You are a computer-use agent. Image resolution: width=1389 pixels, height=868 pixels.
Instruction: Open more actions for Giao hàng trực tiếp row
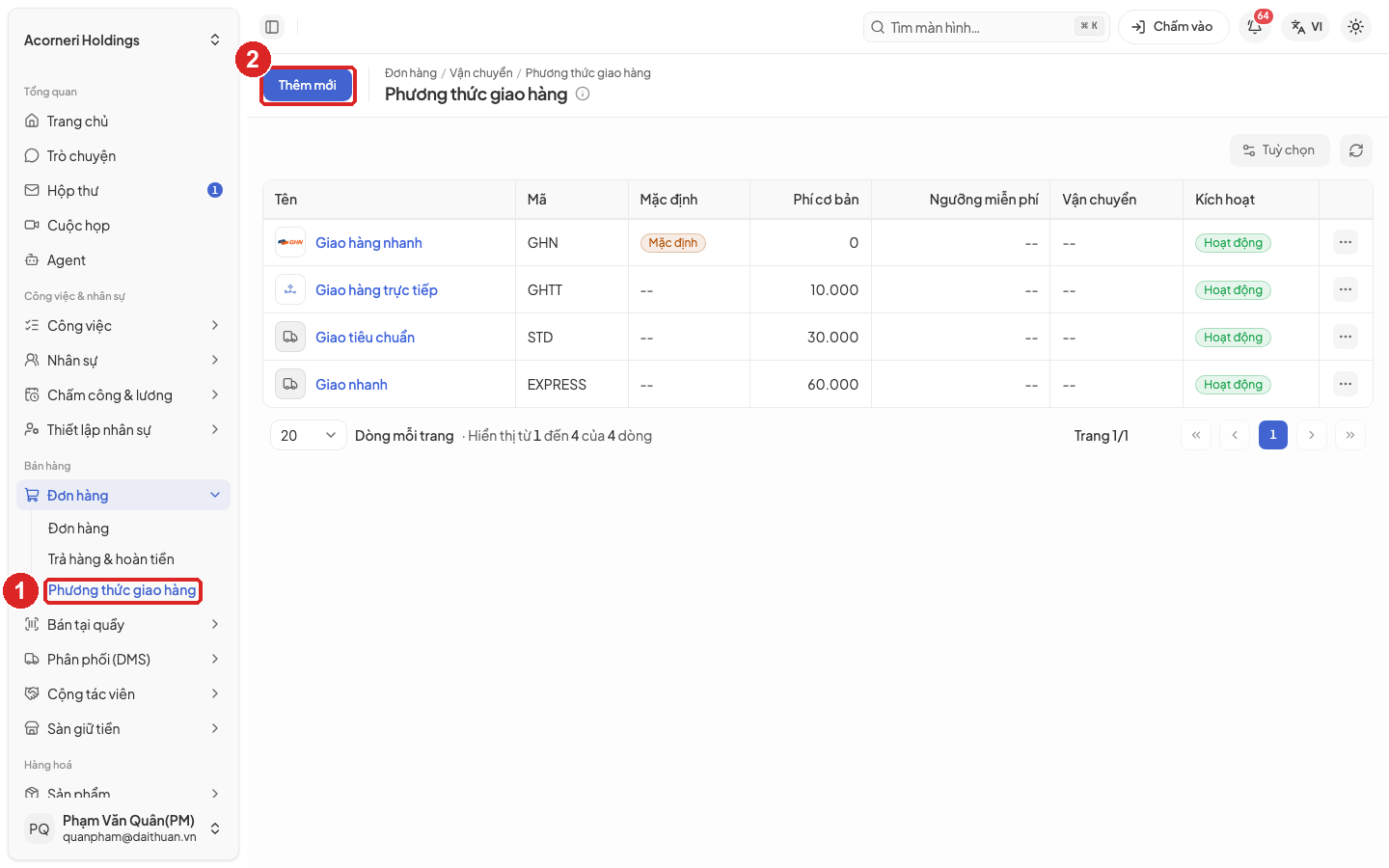[x=1346, y=289]
